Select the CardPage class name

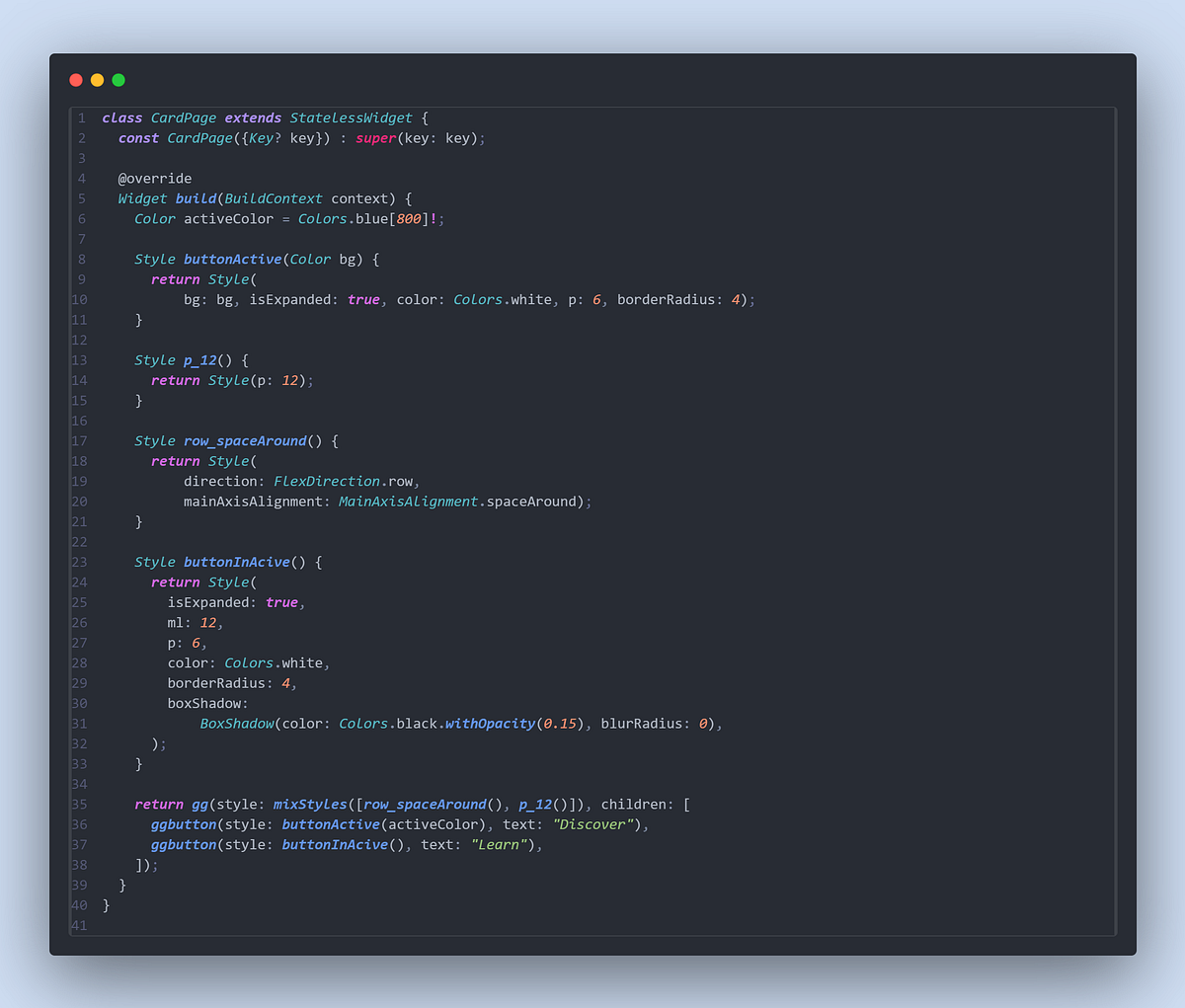(x=183, y=117)
